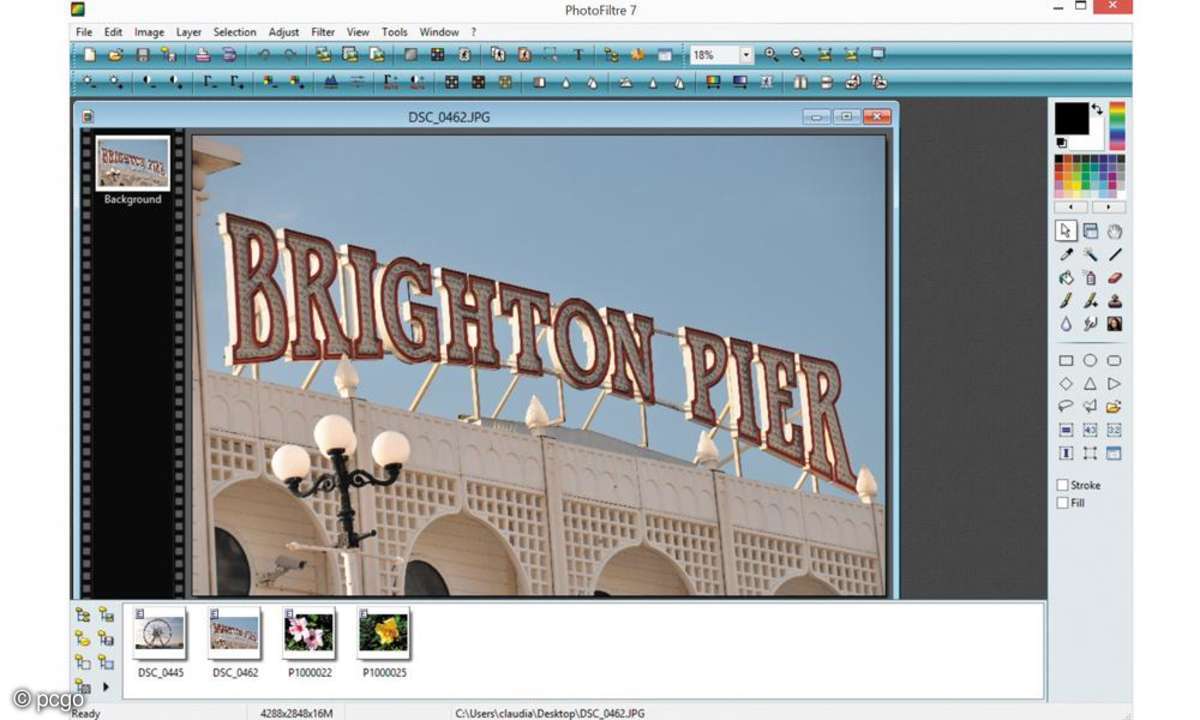
Task: Open the Image menu
Action: (x=149, y=32)
